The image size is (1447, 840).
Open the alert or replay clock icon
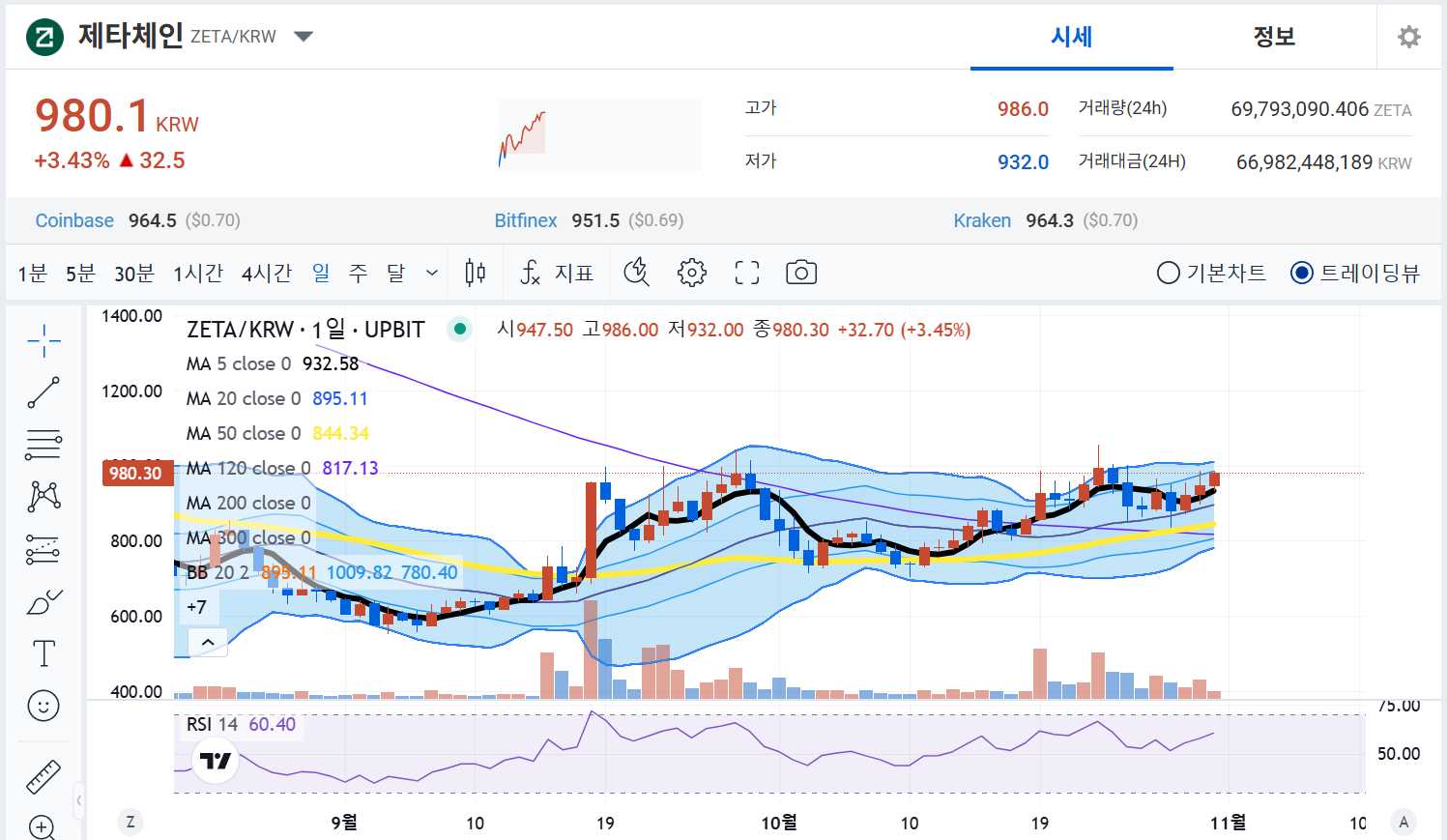[x=636, y=273]
